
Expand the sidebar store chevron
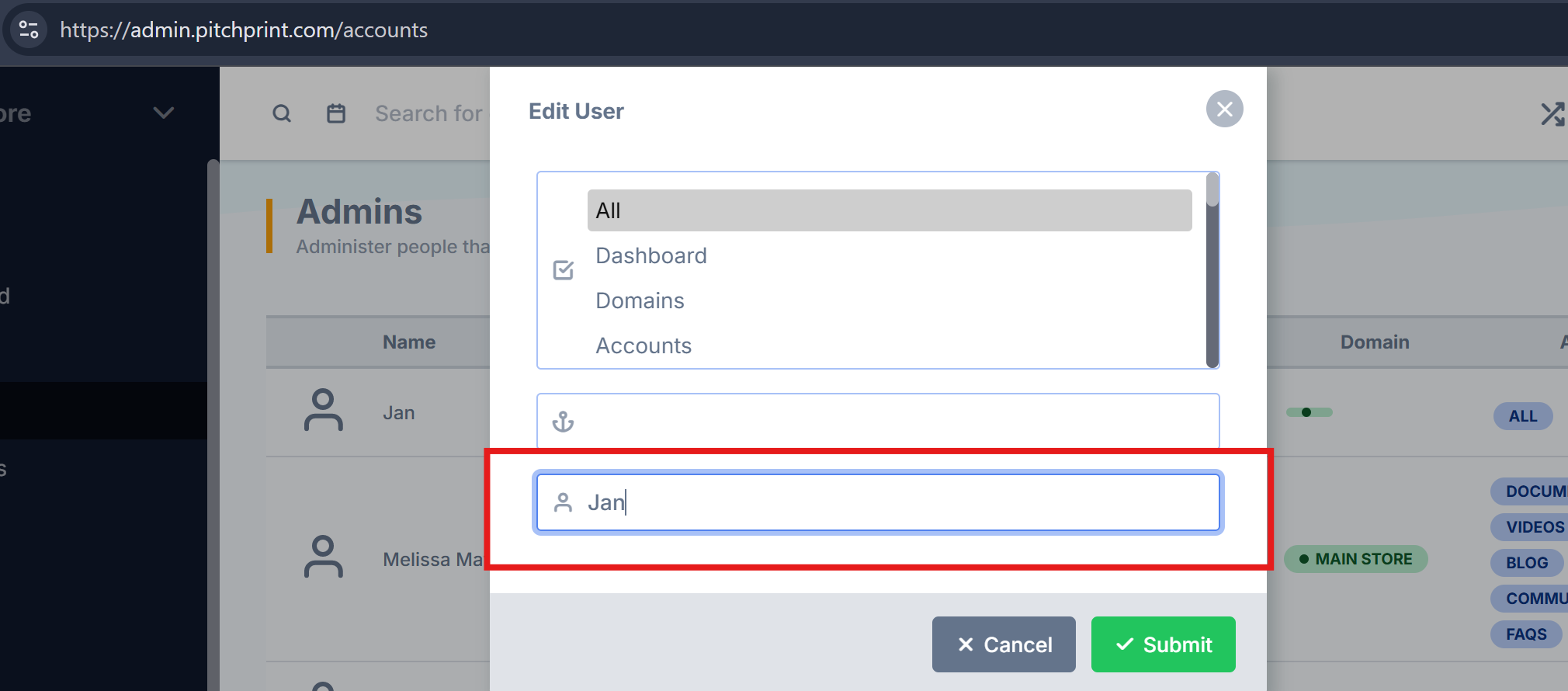pos(163,113)
